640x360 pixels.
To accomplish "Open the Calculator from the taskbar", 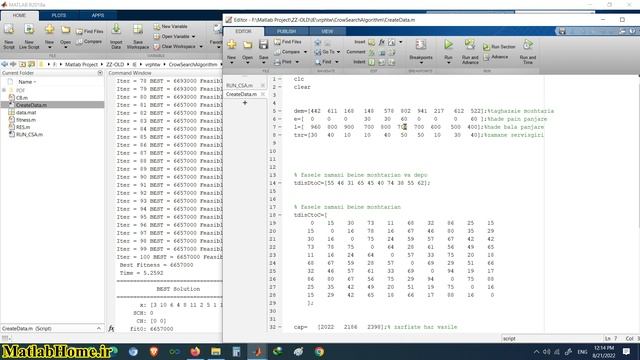I will click(236, 351).
